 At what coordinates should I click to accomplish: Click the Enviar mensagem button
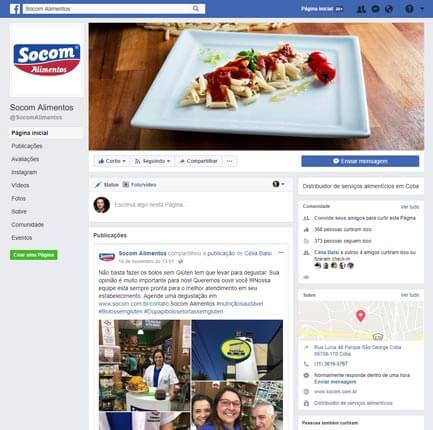point(360,161)
